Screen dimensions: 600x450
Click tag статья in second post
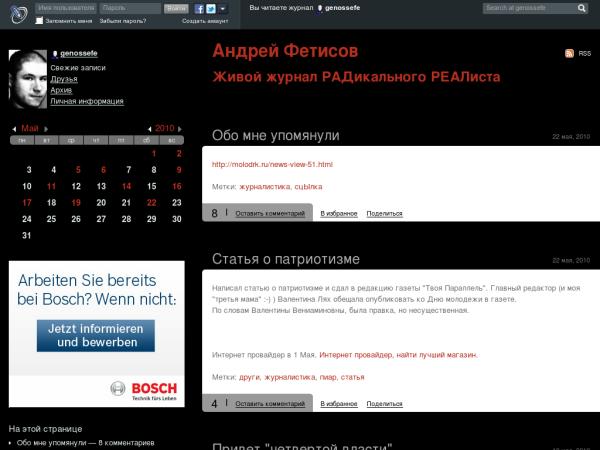coord(352,377)
